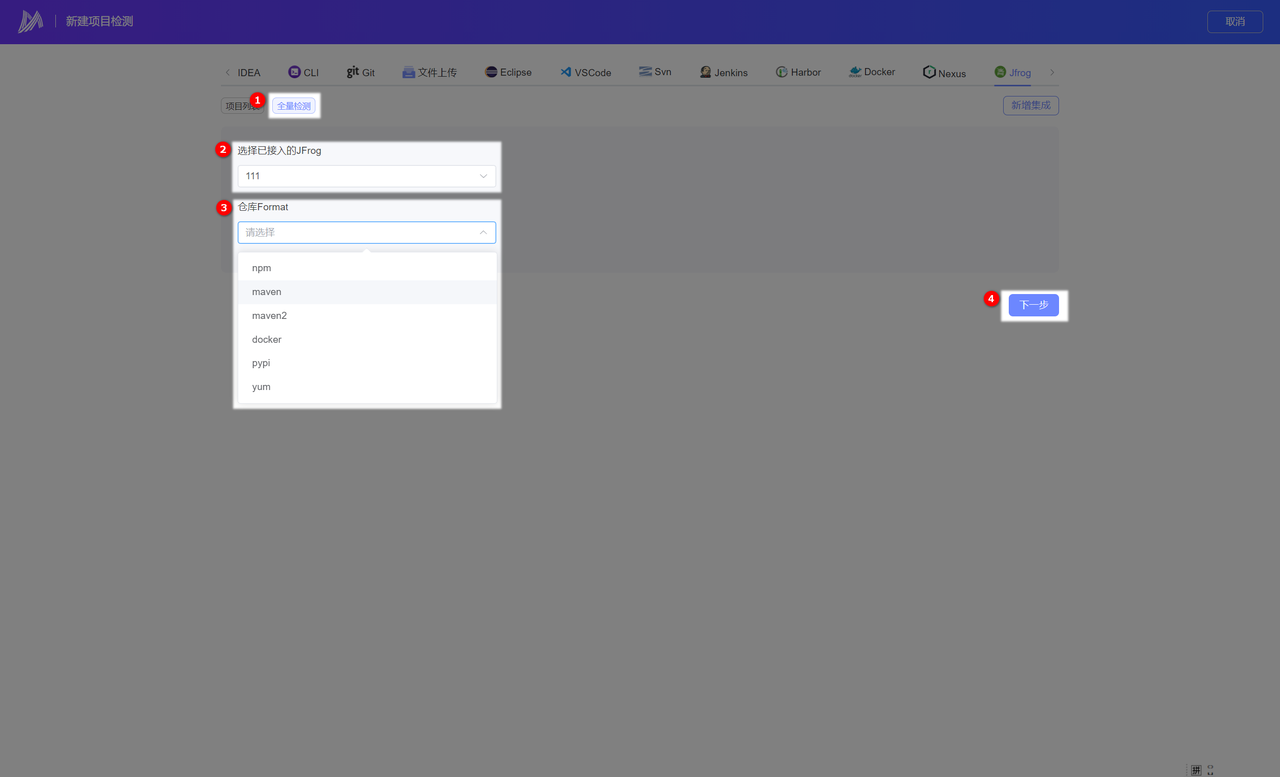Toggle the 全量检测 mode option
Viewport: 1280px width, 777px height.
tap(294, 106)
